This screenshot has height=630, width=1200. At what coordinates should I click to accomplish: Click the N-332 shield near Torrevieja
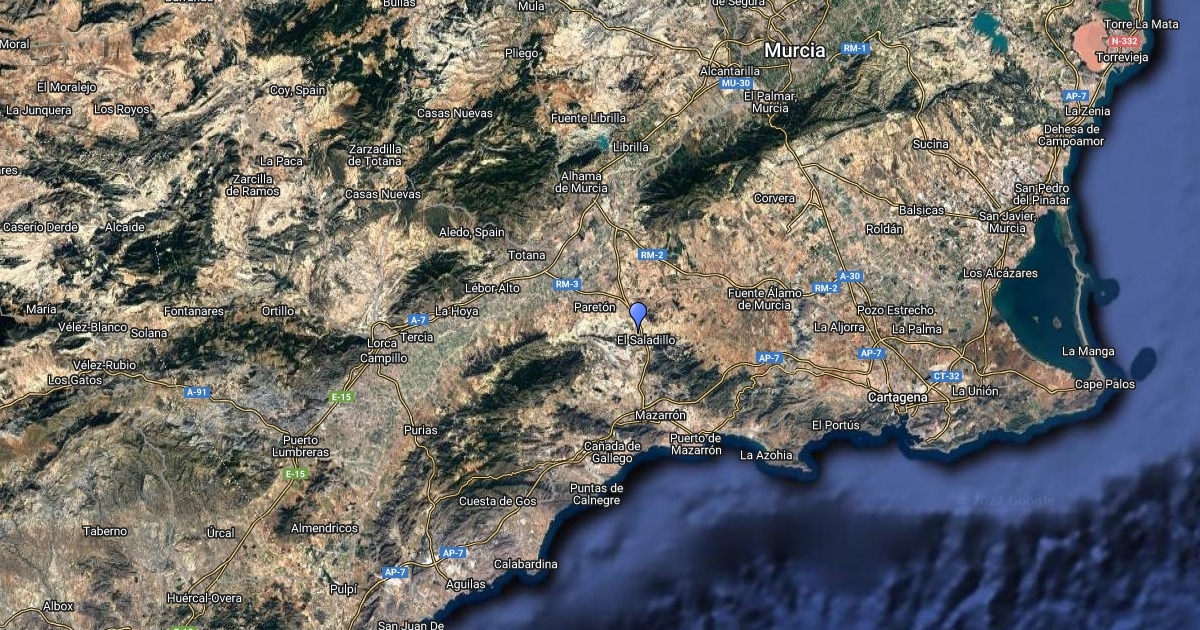(1122, 40)
